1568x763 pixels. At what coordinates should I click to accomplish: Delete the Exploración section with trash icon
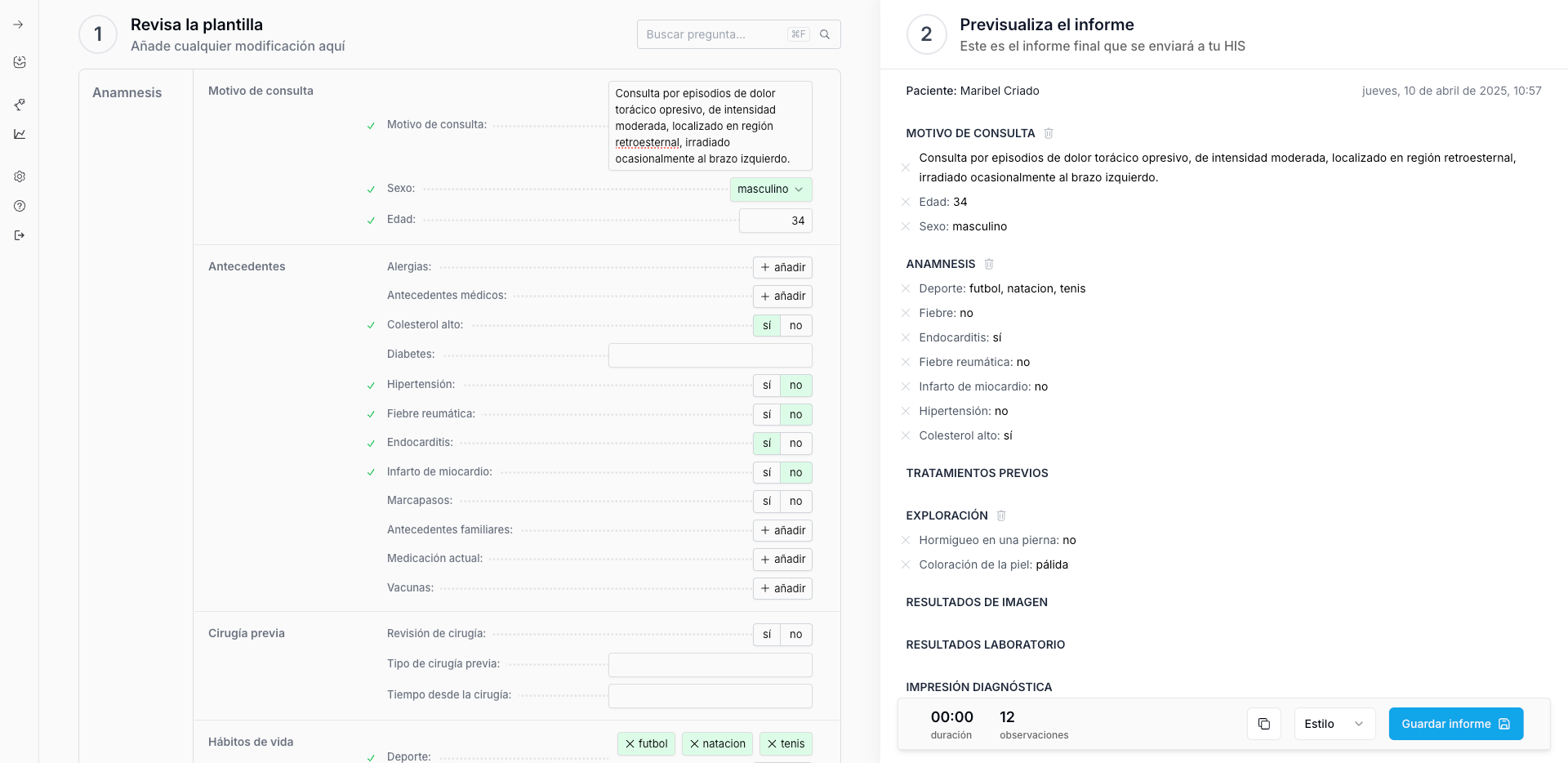point(1001,515)
